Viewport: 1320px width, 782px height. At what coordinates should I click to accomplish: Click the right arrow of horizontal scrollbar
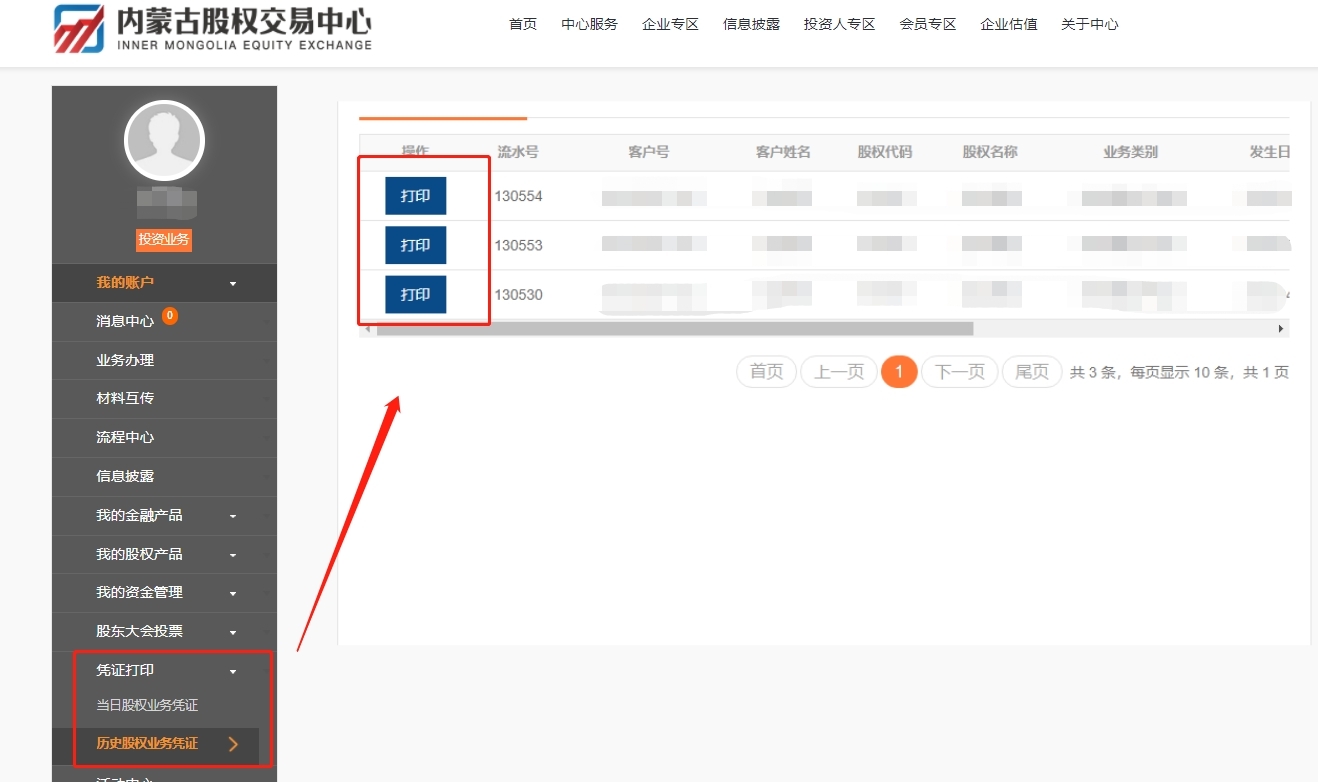[x=1281, y=329]
